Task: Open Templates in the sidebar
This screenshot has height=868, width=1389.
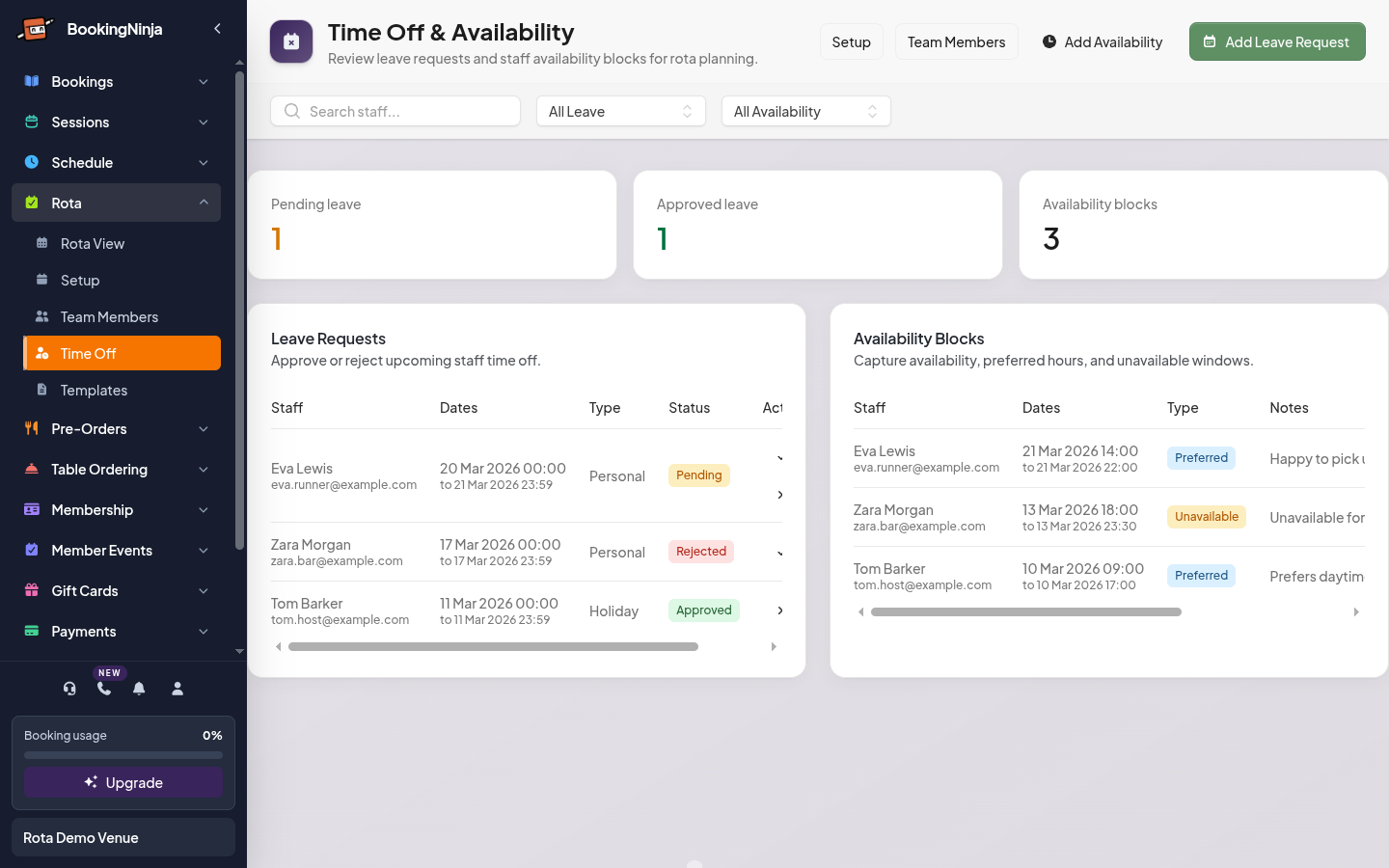Action: pyautogui.click(x=122, y=390)
